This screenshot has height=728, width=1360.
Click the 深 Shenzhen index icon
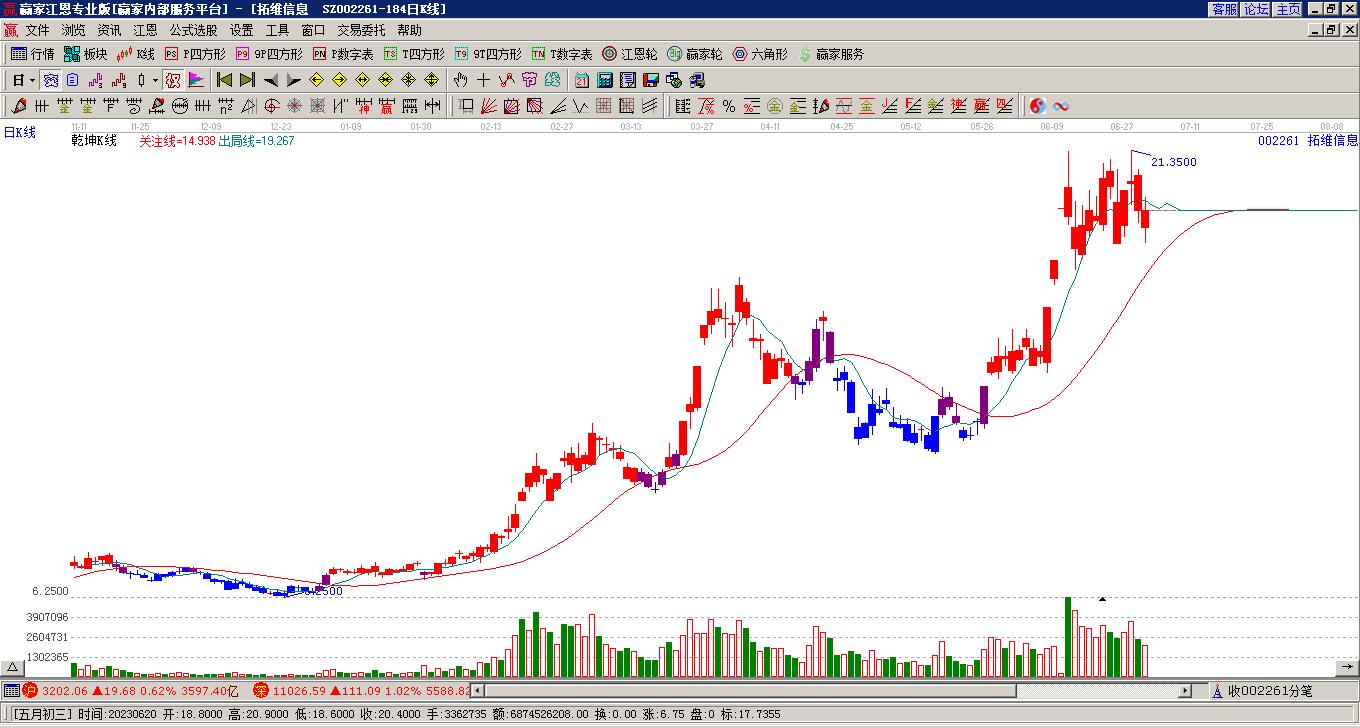click(261, 690)
